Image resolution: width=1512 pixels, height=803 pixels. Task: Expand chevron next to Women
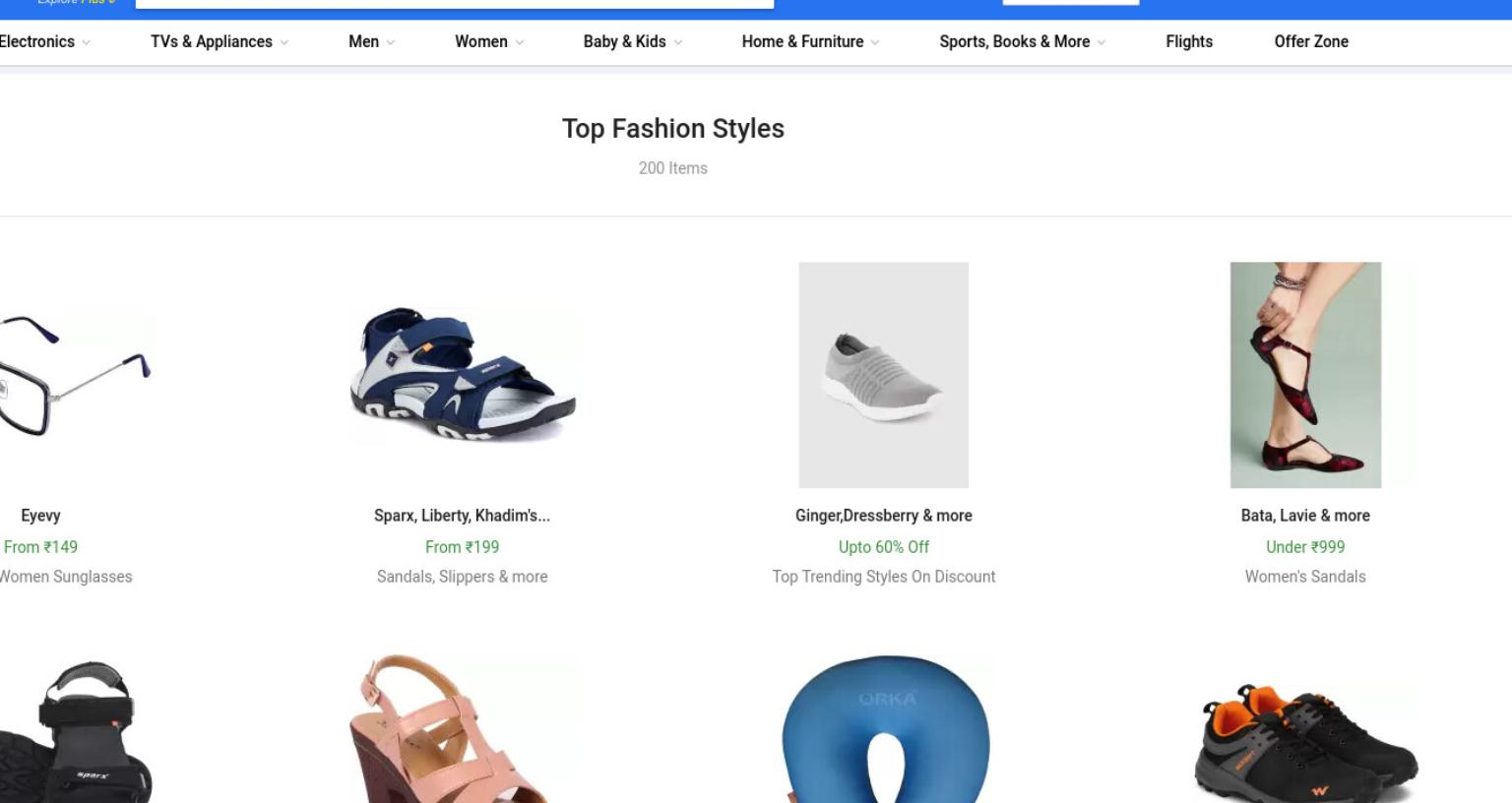click(520, 42)
